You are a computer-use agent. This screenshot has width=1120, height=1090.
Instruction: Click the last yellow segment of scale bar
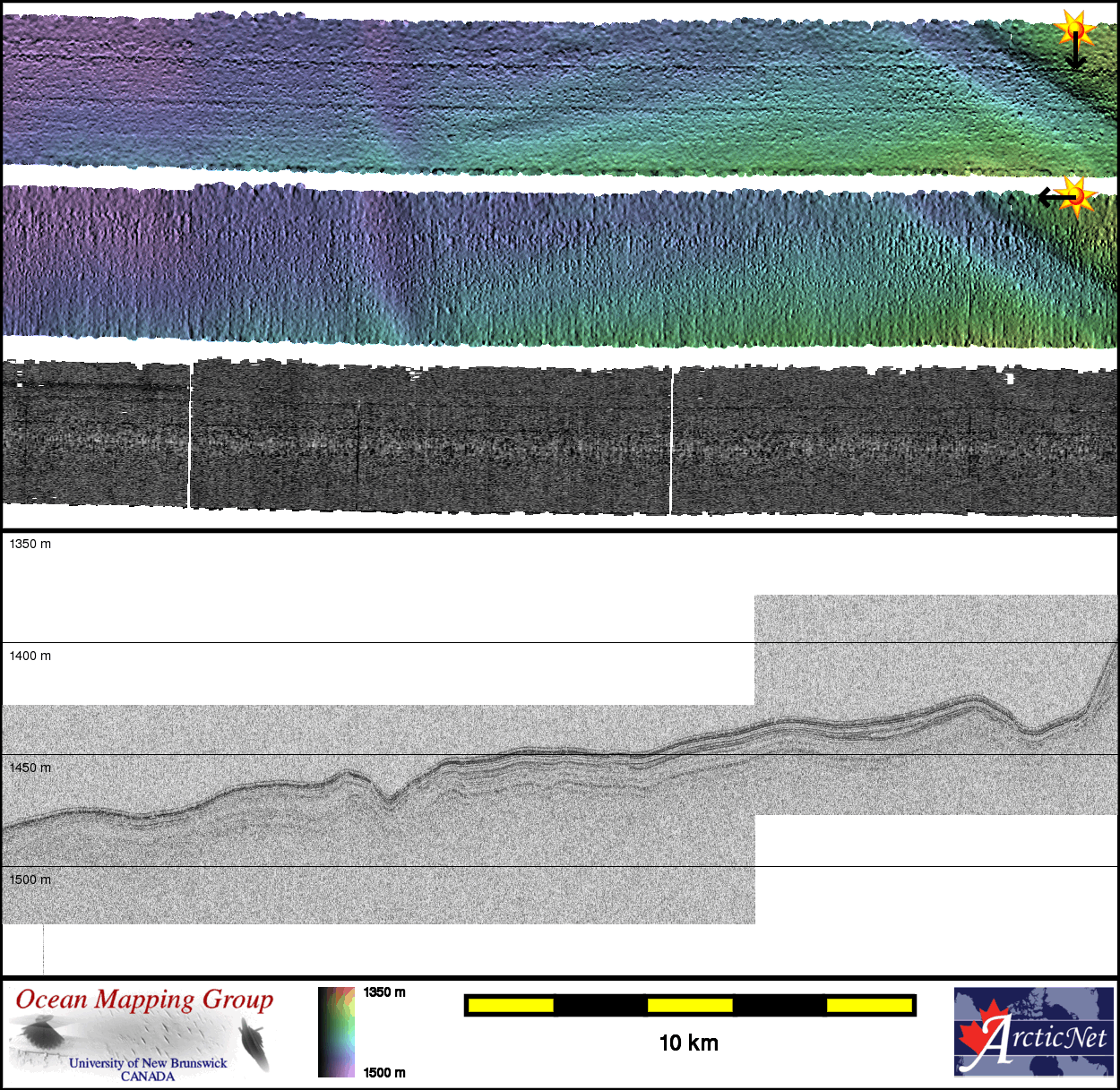[868, 1006]
